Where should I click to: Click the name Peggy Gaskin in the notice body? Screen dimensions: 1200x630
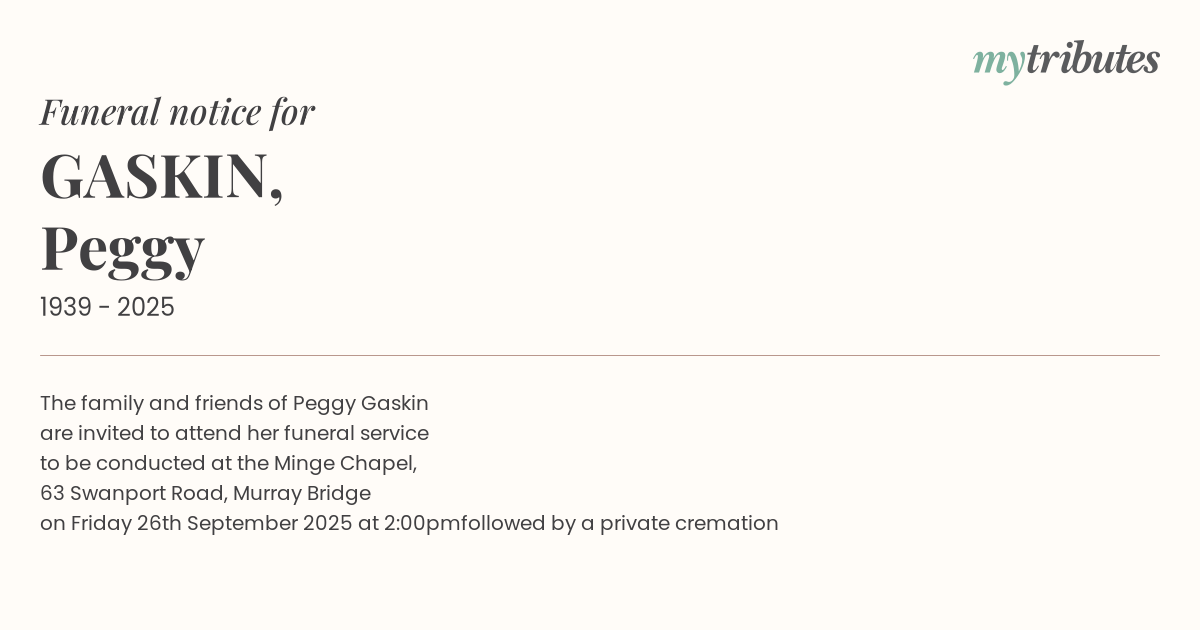click(360, 403)
